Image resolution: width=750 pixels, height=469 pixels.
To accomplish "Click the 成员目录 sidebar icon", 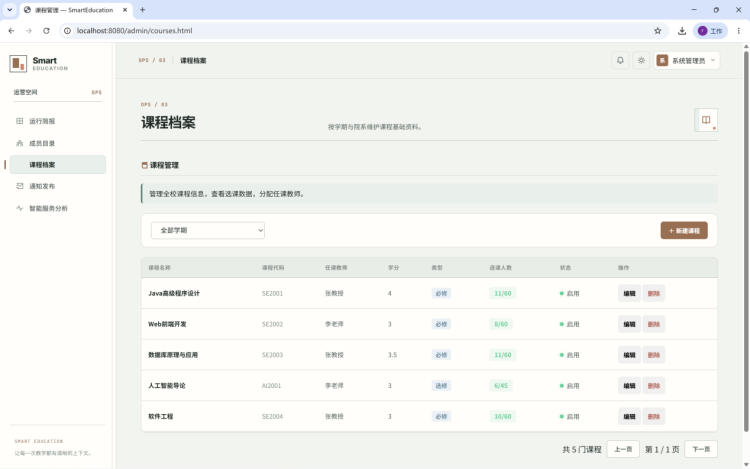I will click(20, 143).
